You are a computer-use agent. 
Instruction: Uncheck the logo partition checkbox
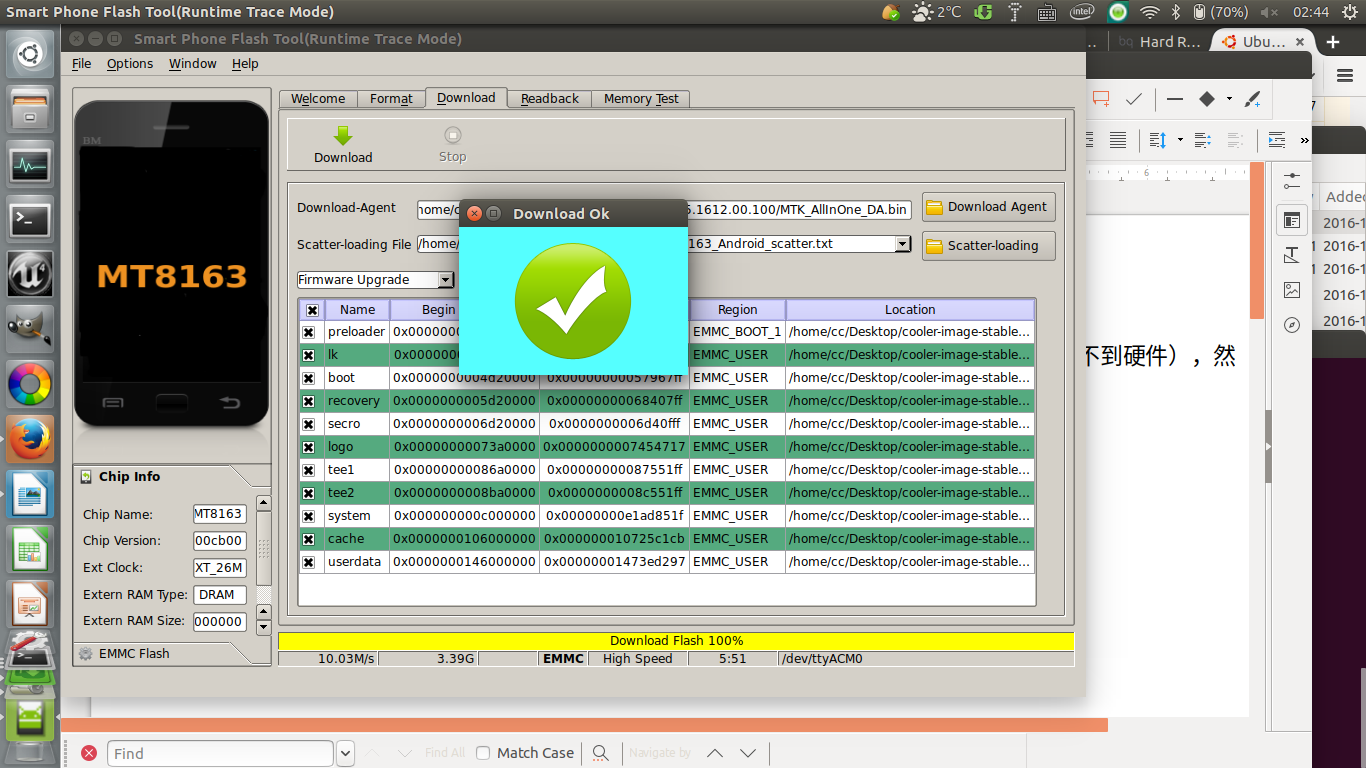pyautogui.click(x=309, y=447)
